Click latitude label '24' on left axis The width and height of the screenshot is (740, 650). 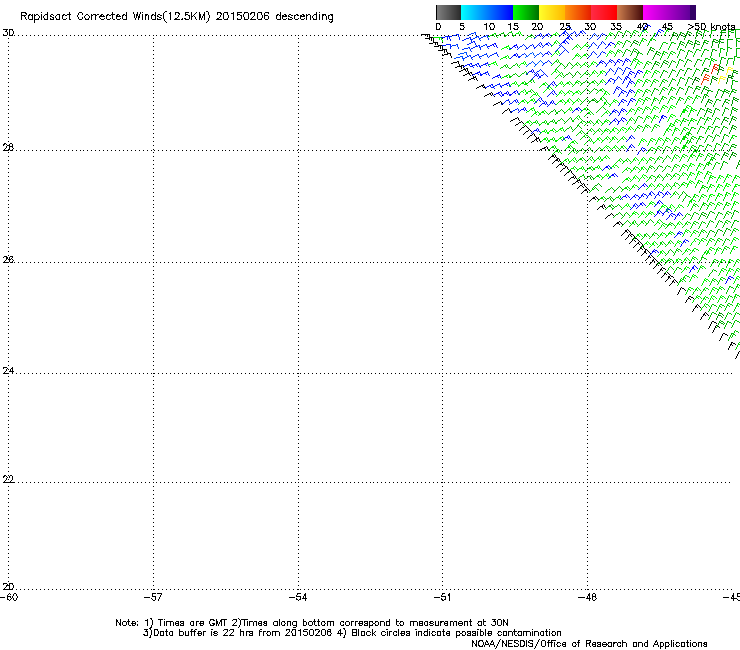pyautogui.click(x=8, y=371)
